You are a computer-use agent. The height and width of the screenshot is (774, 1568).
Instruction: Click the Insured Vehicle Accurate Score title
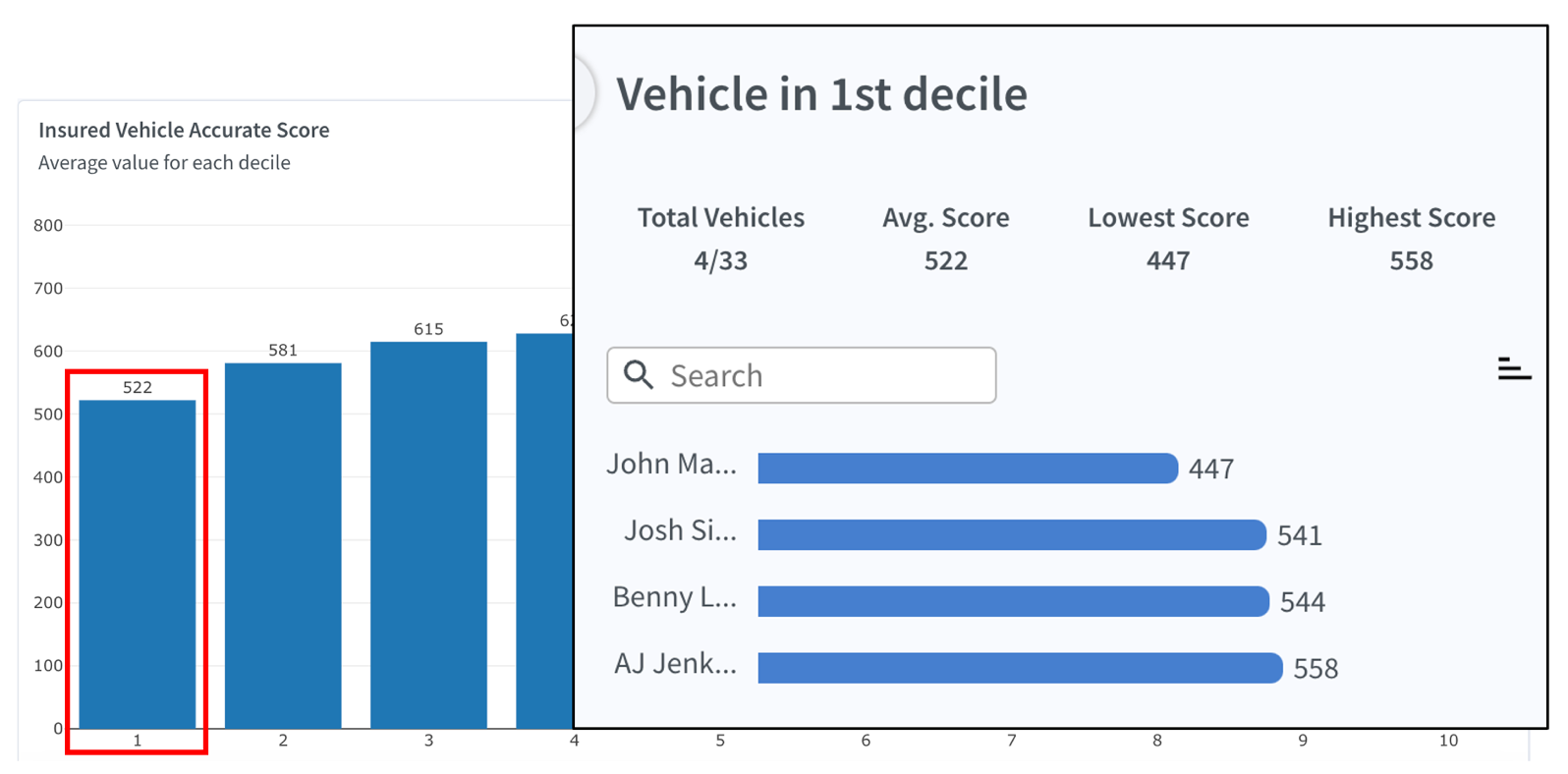pos(184,130)
